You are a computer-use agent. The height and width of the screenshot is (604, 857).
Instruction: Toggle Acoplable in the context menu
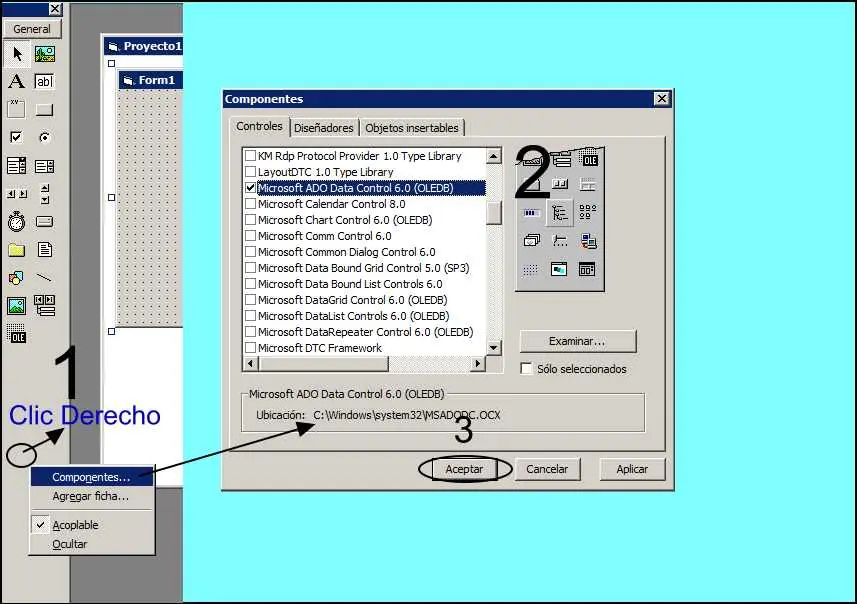point(92,525)
